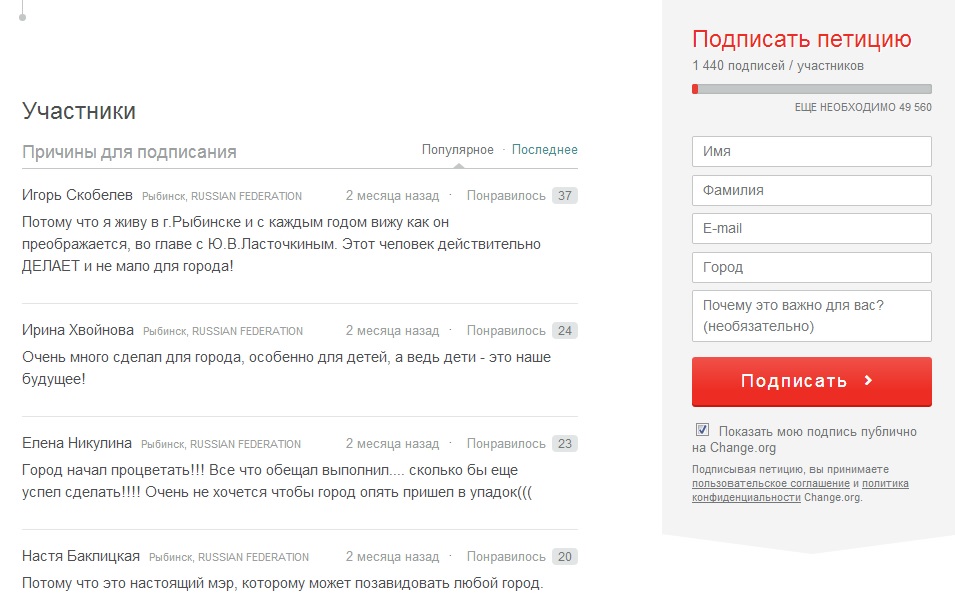Viewport: 955px width, 600px height.
Task: Click the commenter name Игорь Скобелев
Action: point(77,196)
